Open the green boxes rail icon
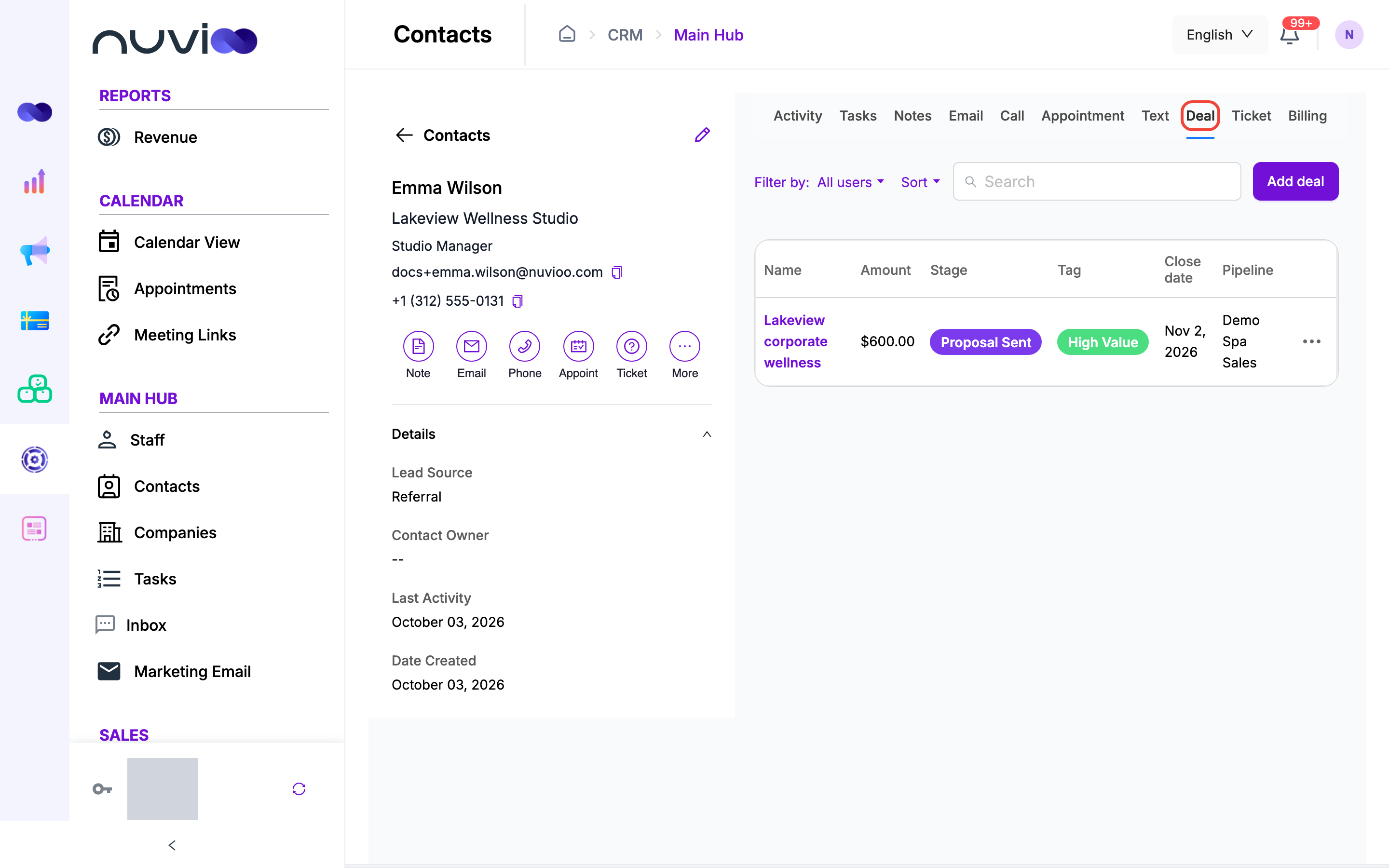1389x868 pixels. 34,390
